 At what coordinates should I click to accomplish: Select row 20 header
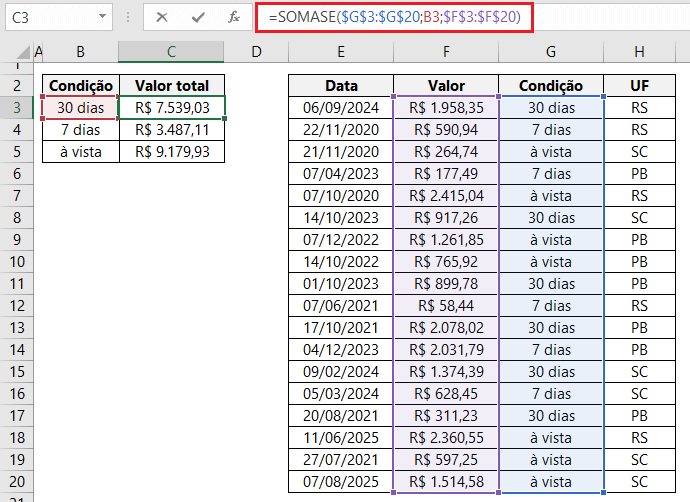pyautogui.click(x=17, y=481)
